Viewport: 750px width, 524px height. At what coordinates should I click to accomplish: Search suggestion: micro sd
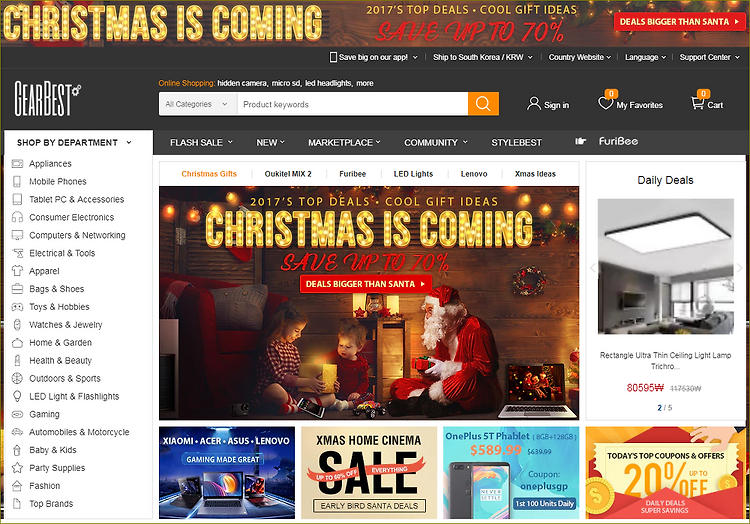[x=287, y=83]
